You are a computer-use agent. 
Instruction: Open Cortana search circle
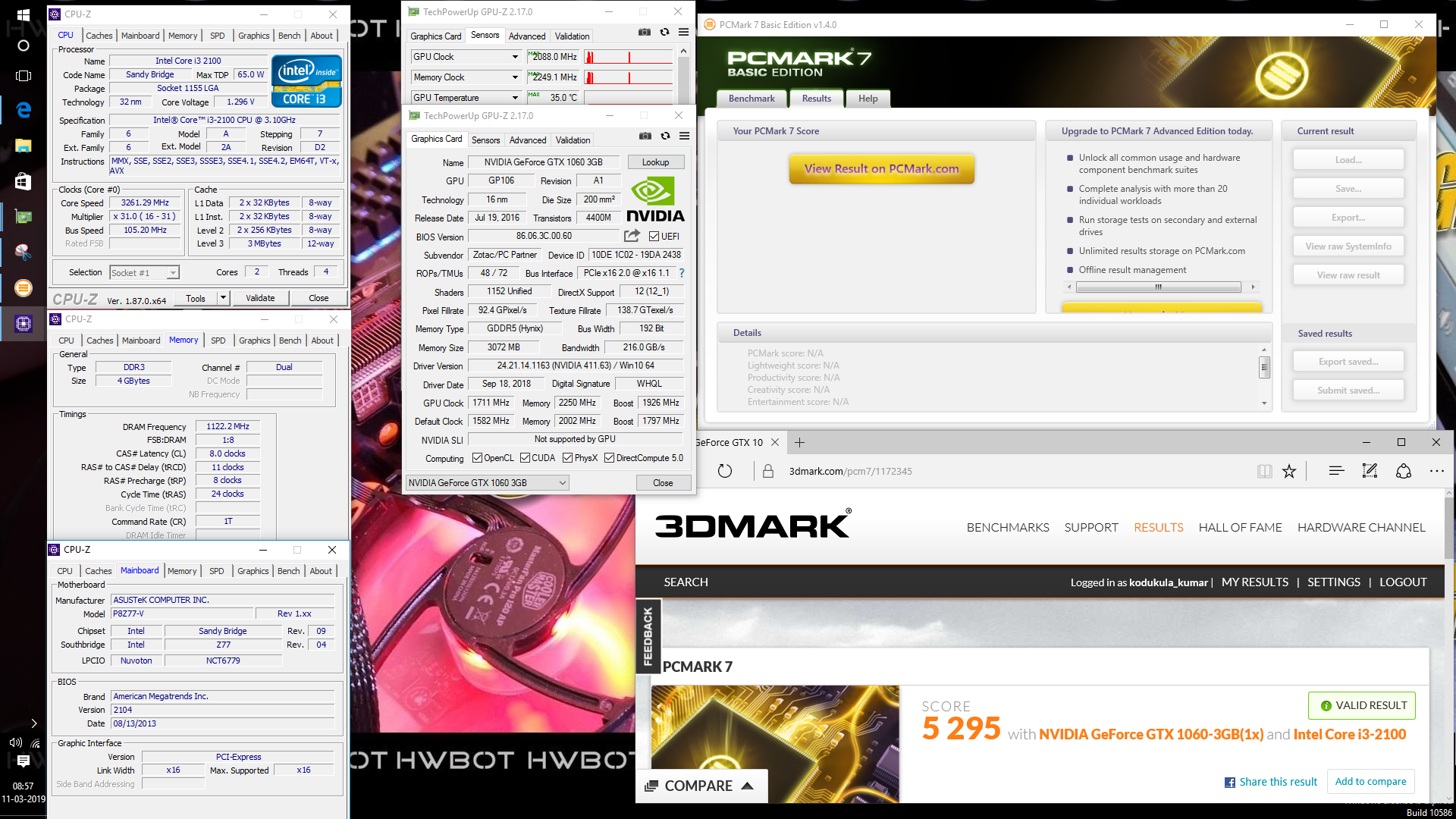point(24,45)
